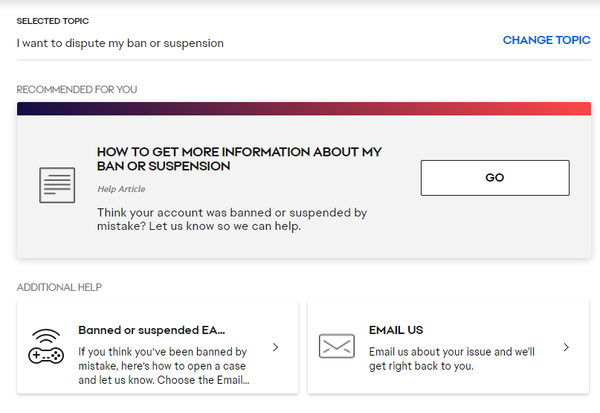Click the help article document icon
The width and height of the screenshot is (600, 413).
click(57, 183)
